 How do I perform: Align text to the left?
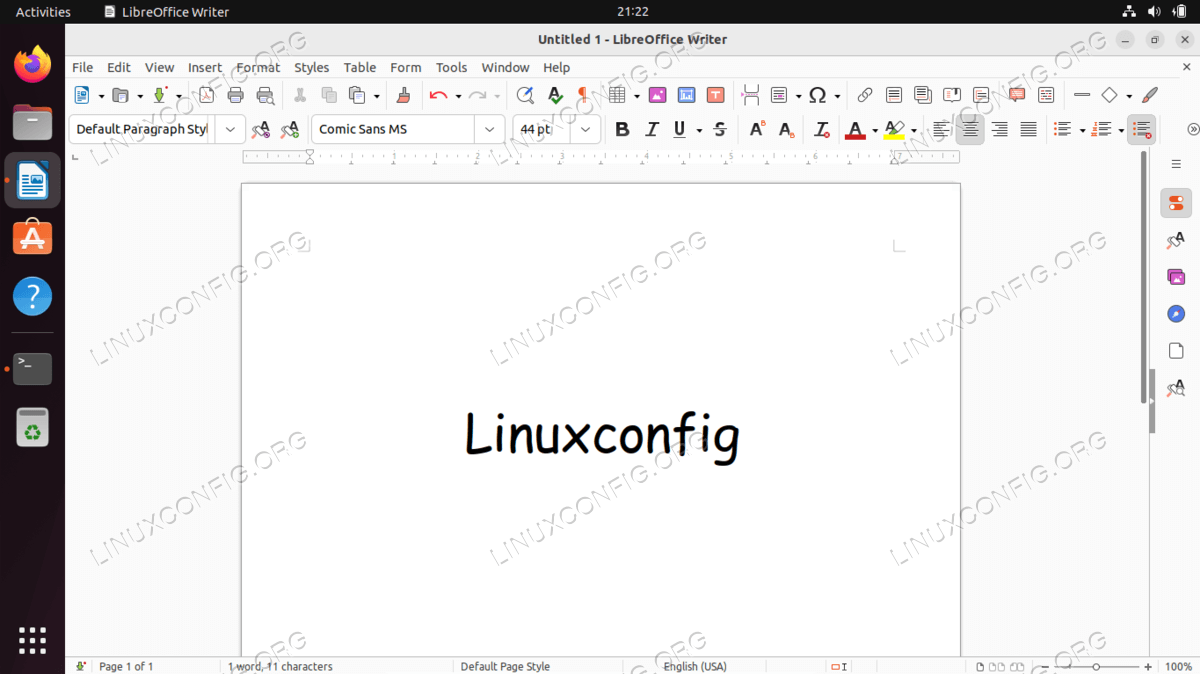(941, 129)
